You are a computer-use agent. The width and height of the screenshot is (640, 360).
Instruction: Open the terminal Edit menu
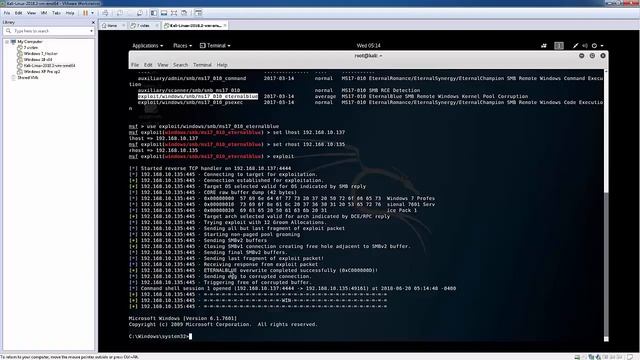(148, 65)
